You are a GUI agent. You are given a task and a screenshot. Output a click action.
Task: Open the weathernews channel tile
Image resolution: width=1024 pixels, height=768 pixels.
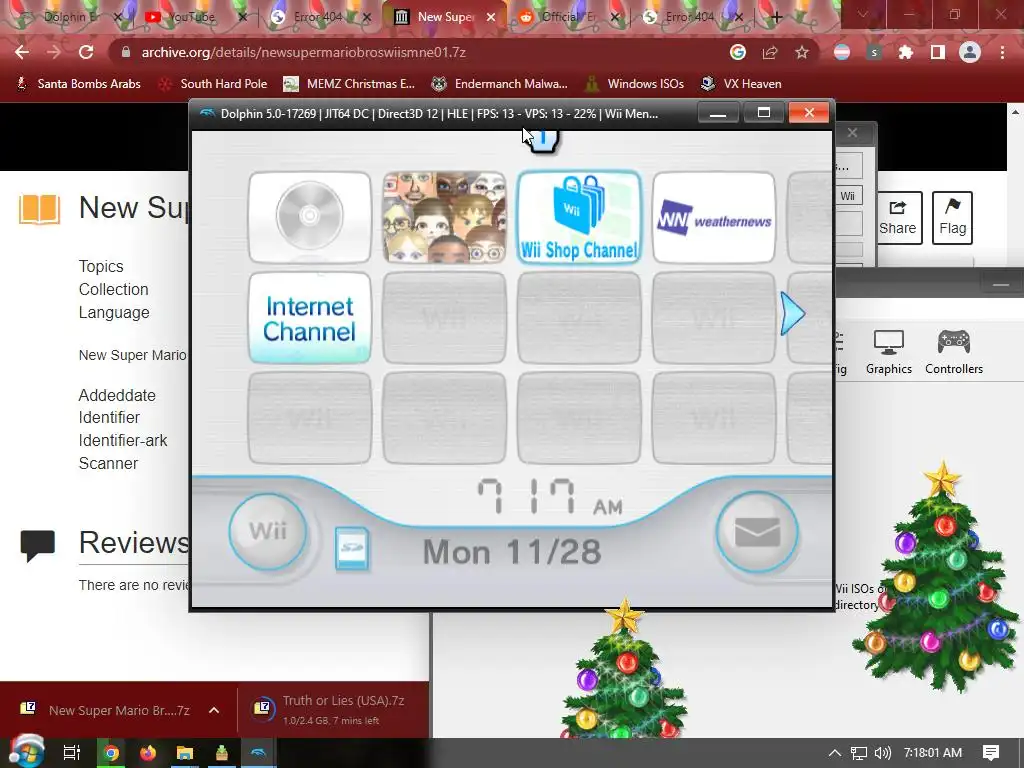click(x=714, y=217)
